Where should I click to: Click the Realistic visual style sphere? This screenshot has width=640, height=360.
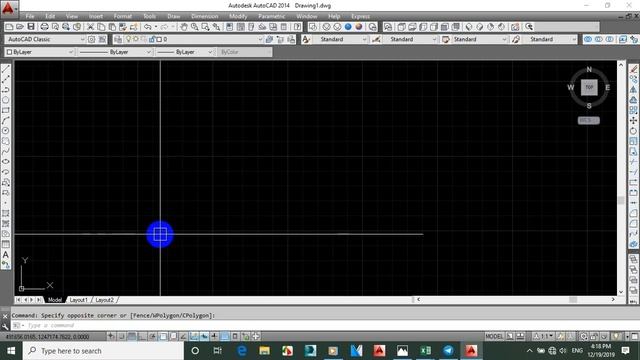tap(358, 27)
